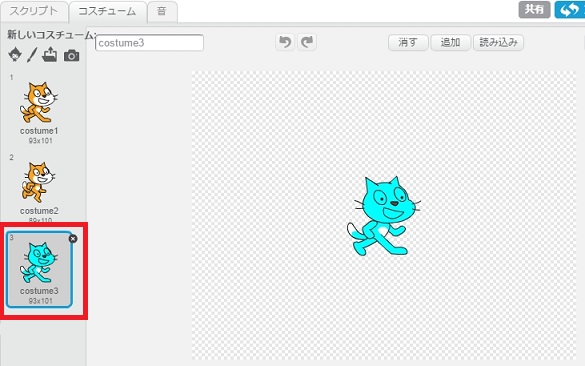Delete costume3 with its x button
Screen dimensions: 585x366
pyautogui.click(x=73, y=239)
